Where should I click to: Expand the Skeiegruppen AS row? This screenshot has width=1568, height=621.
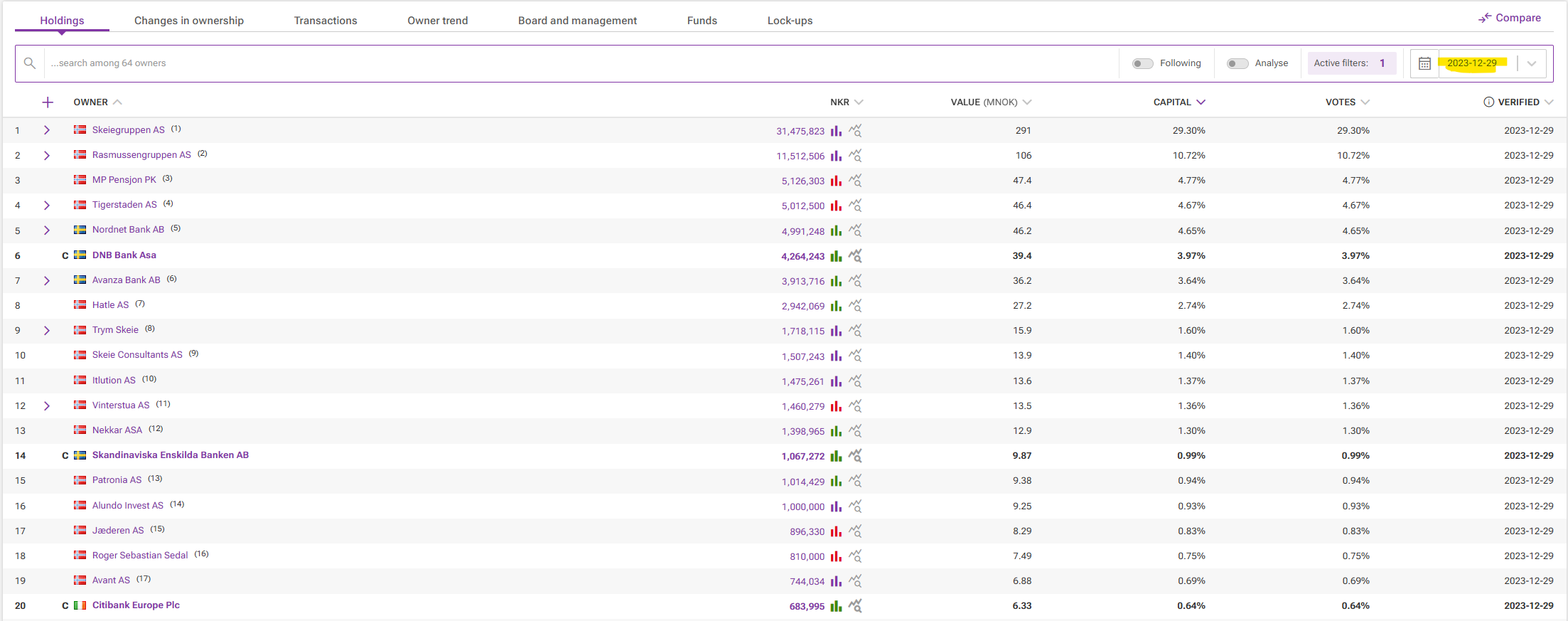tap(47, 130)
